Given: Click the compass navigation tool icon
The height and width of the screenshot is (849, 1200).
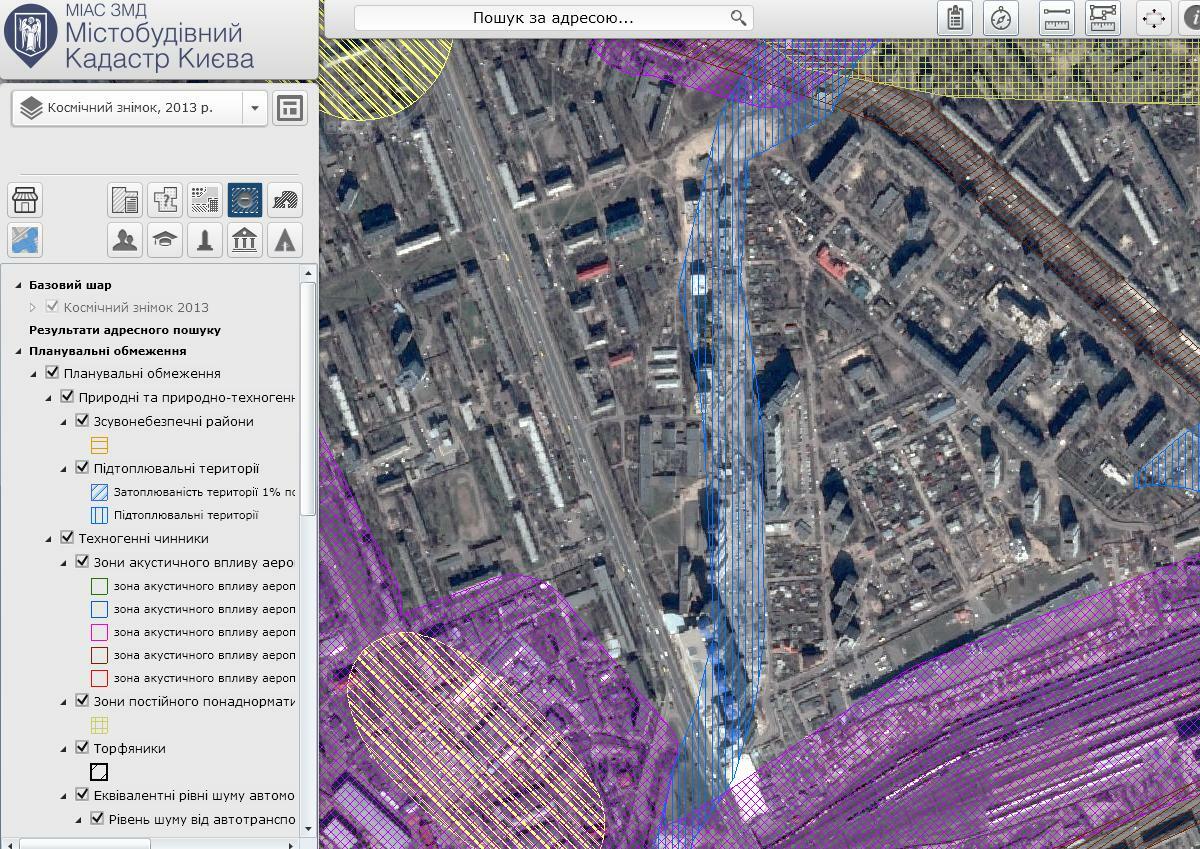Looking at the screenshot, I should [x=1001, y=18].
